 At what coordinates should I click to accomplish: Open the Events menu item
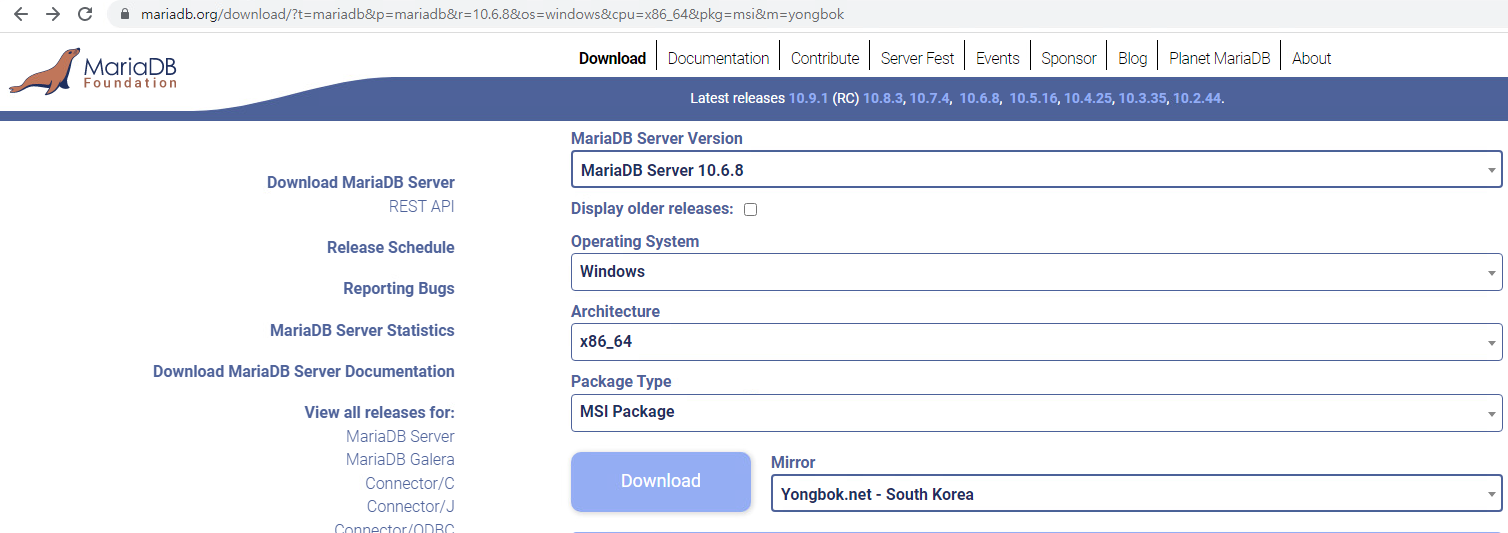click(x=997, y=58)
